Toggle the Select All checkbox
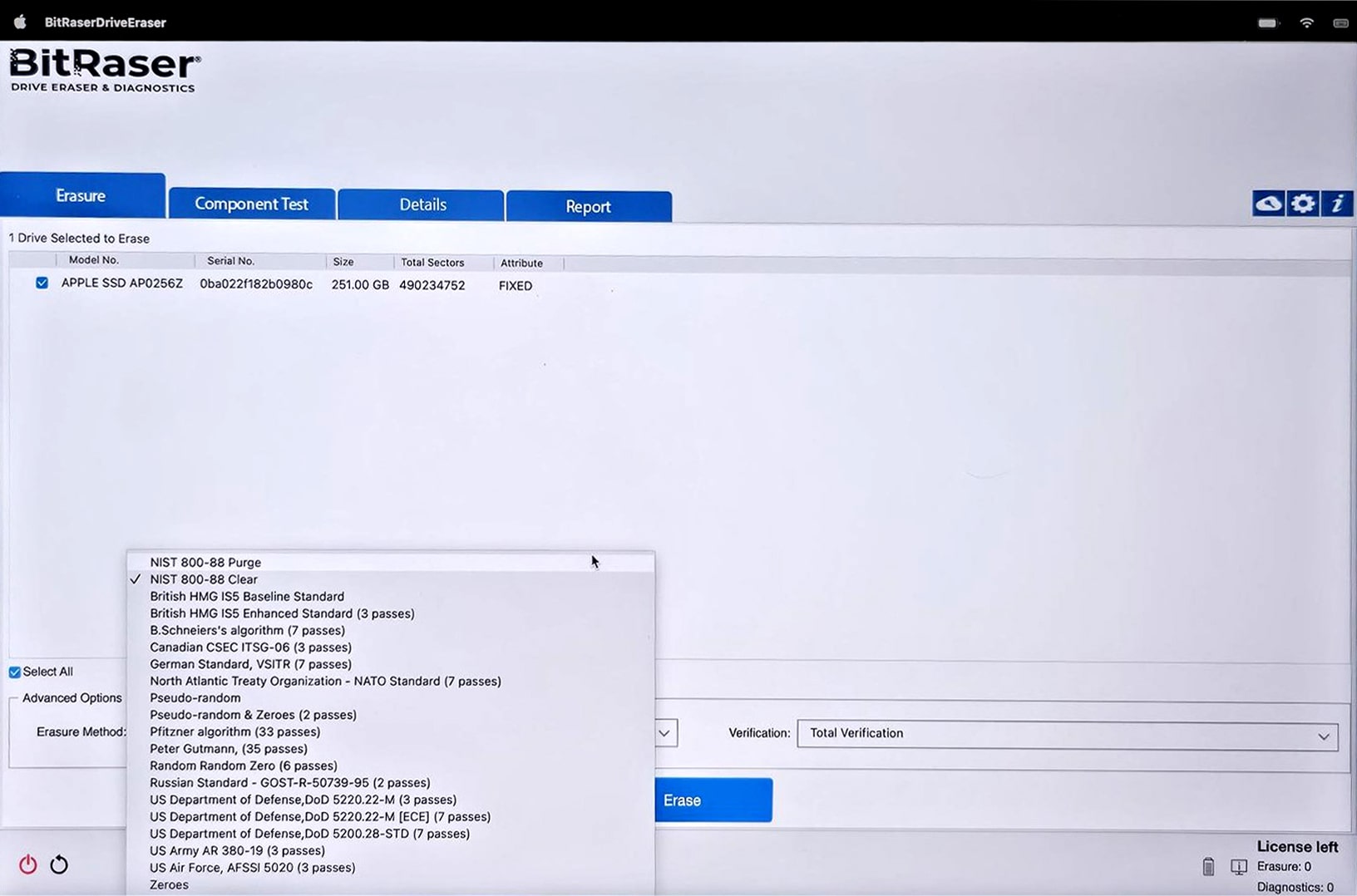This screenshot has width=1357, height=896. pyautogui.click(x=15, y=672)
